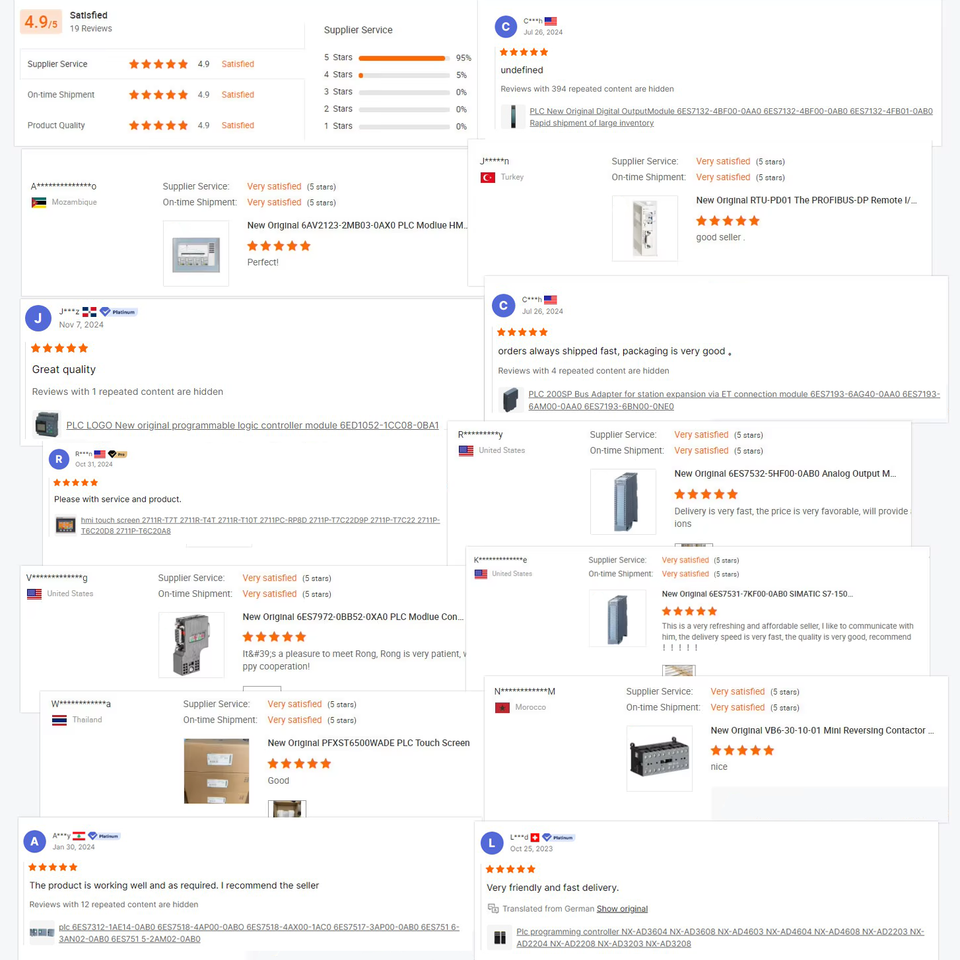
Task: Click the J avatar on the Nov 7, 2024 review
Action: 37,319
